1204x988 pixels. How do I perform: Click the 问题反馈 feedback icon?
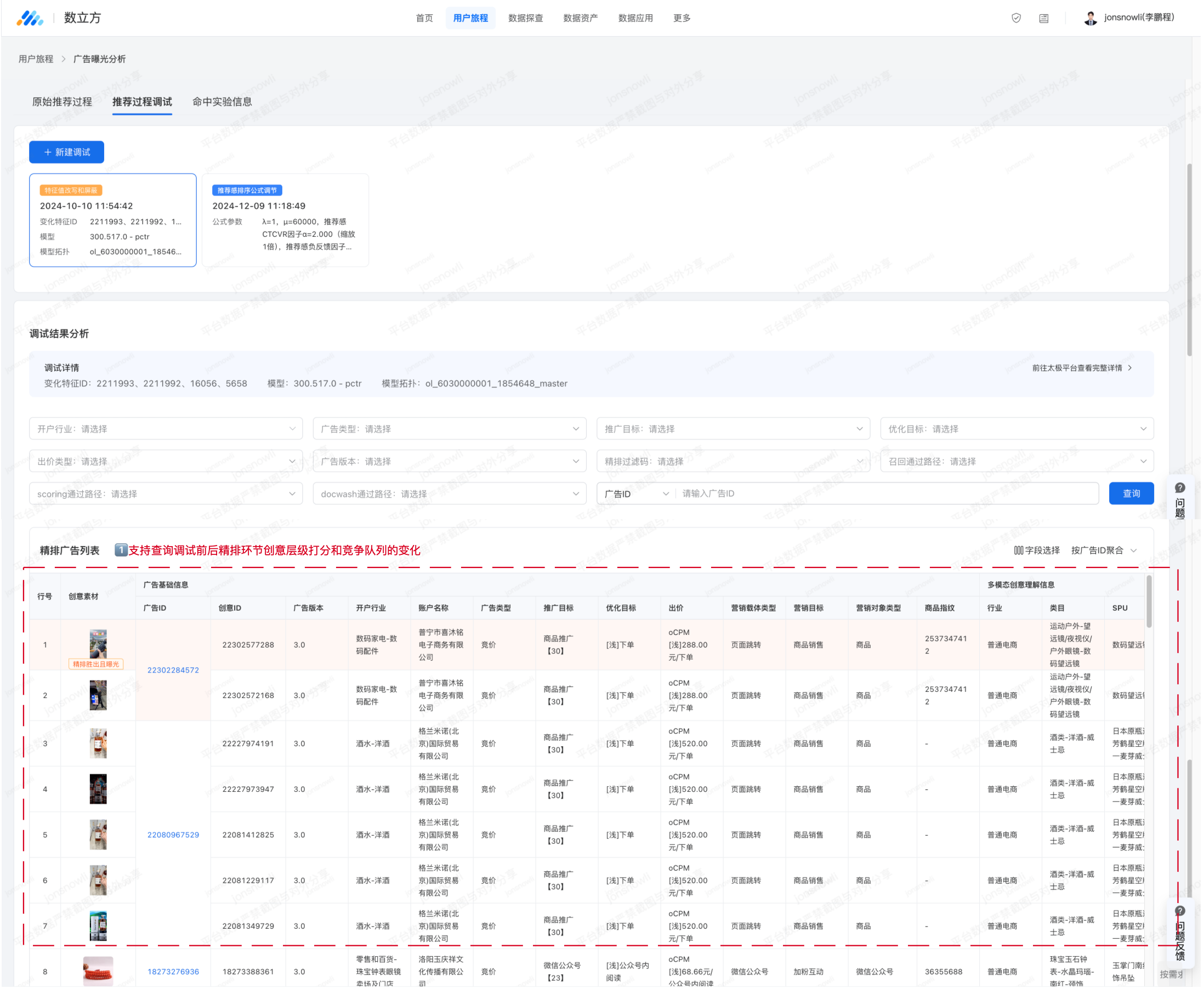point(1180,911)
